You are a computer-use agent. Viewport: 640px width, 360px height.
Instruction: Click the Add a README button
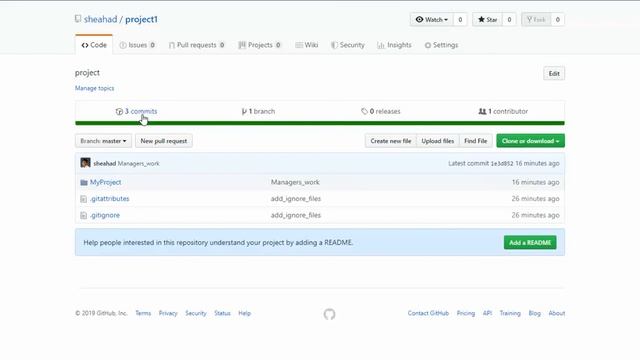[x=530, y=242]
